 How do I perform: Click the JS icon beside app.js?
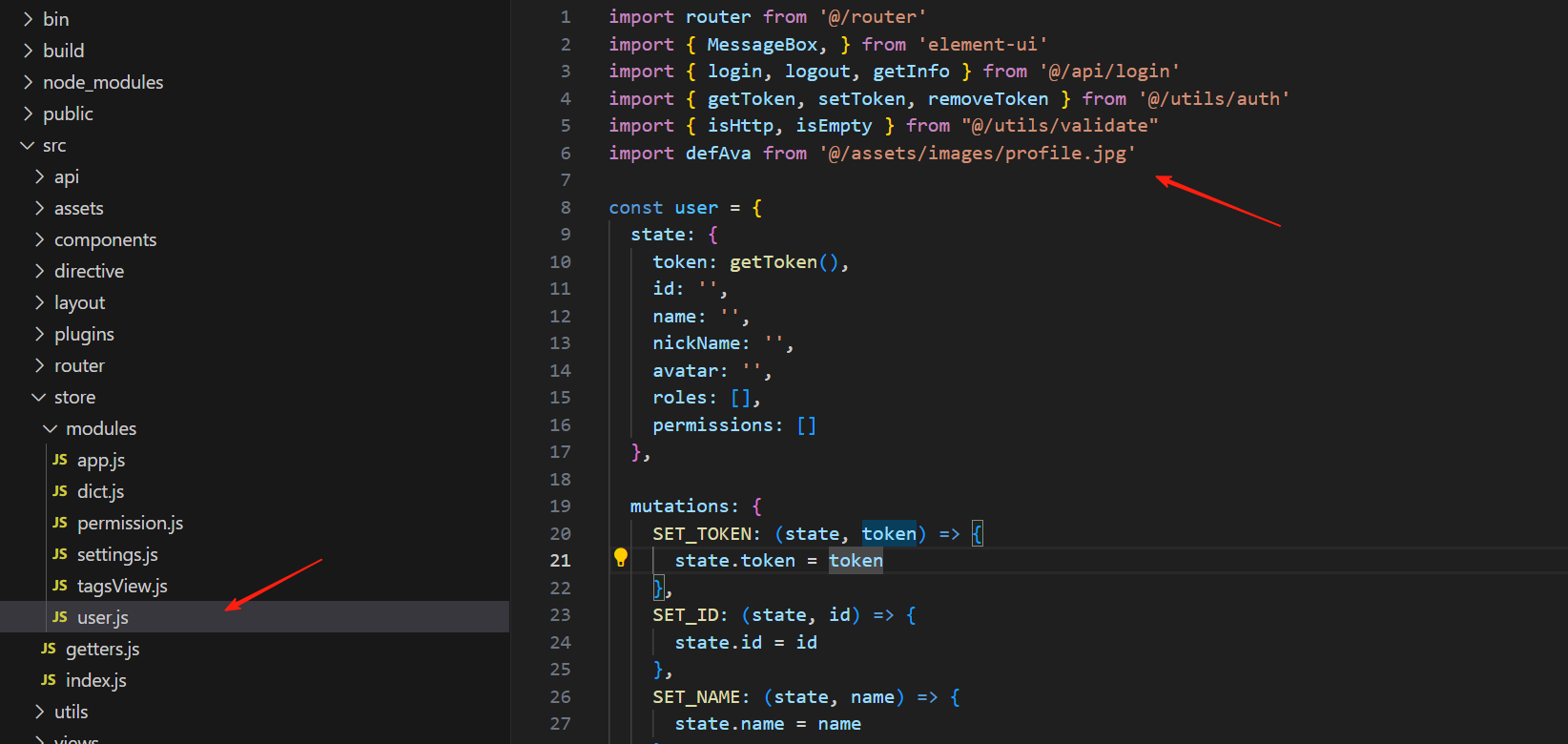(x=60, y=460)
